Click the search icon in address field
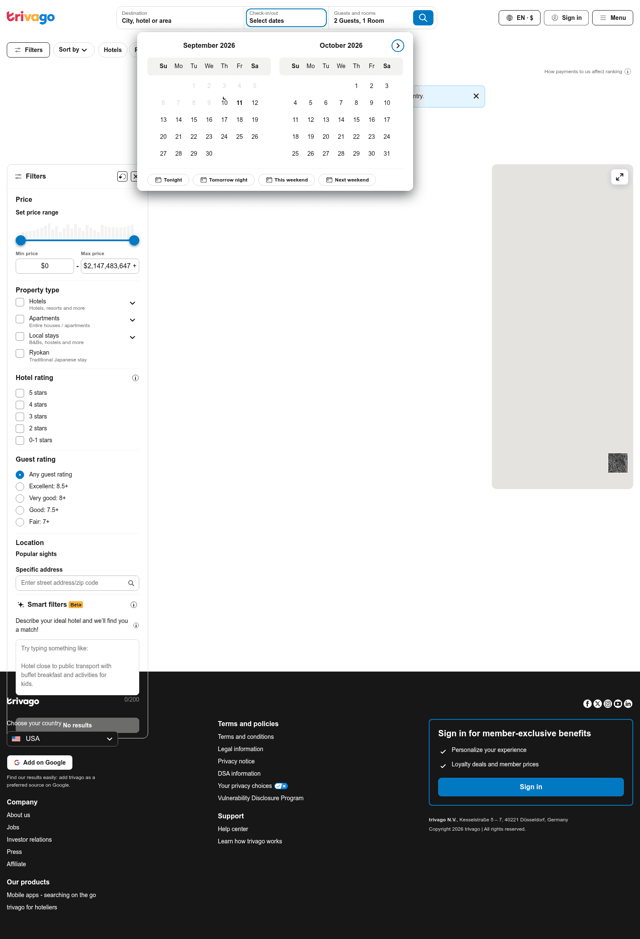 tap(131, 583)
